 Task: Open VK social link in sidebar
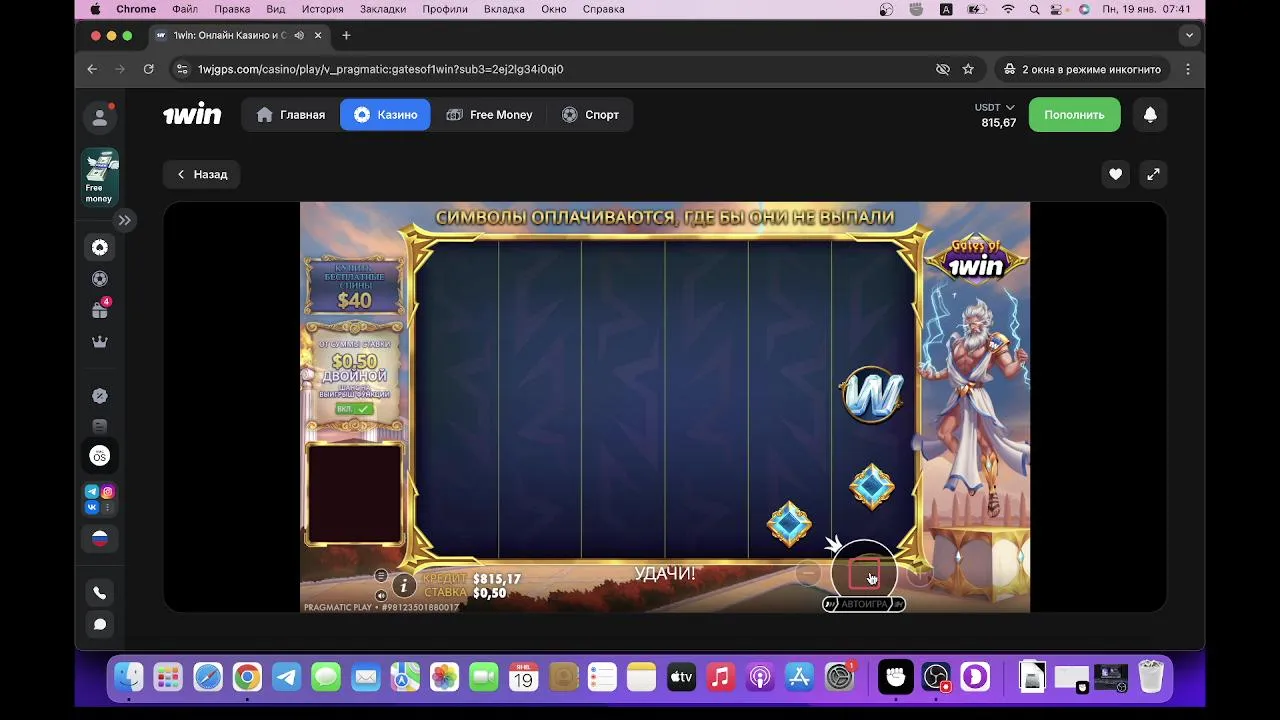click(x=92, y=507)
